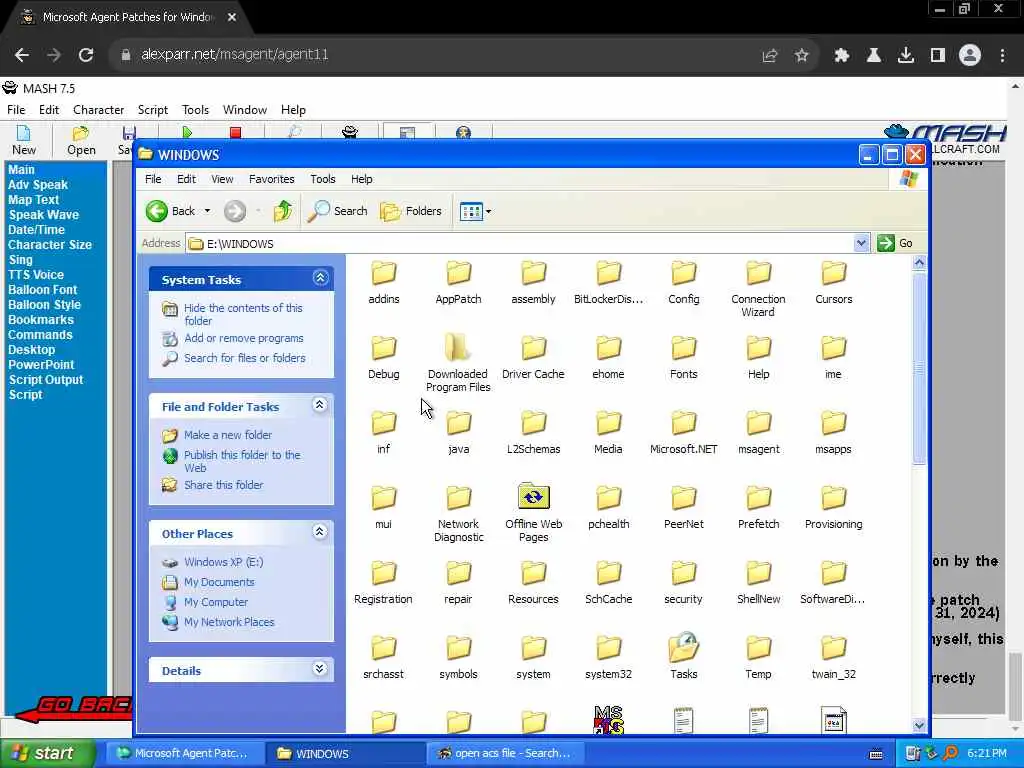Open the Prefetch folder
Screen dimensions: 1024x768
click(758, 507)
